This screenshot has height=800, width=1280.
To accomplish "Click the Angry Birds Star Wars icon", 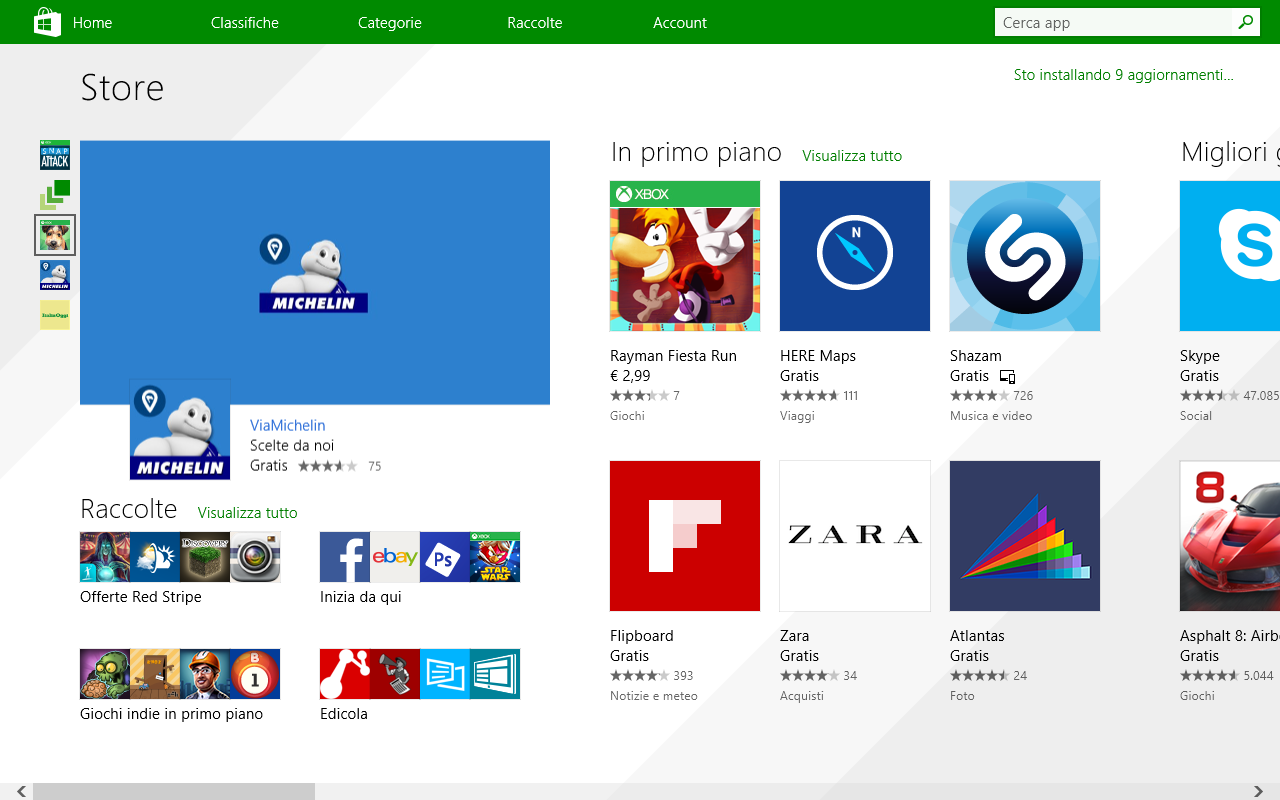I will (x=495, y=557).
